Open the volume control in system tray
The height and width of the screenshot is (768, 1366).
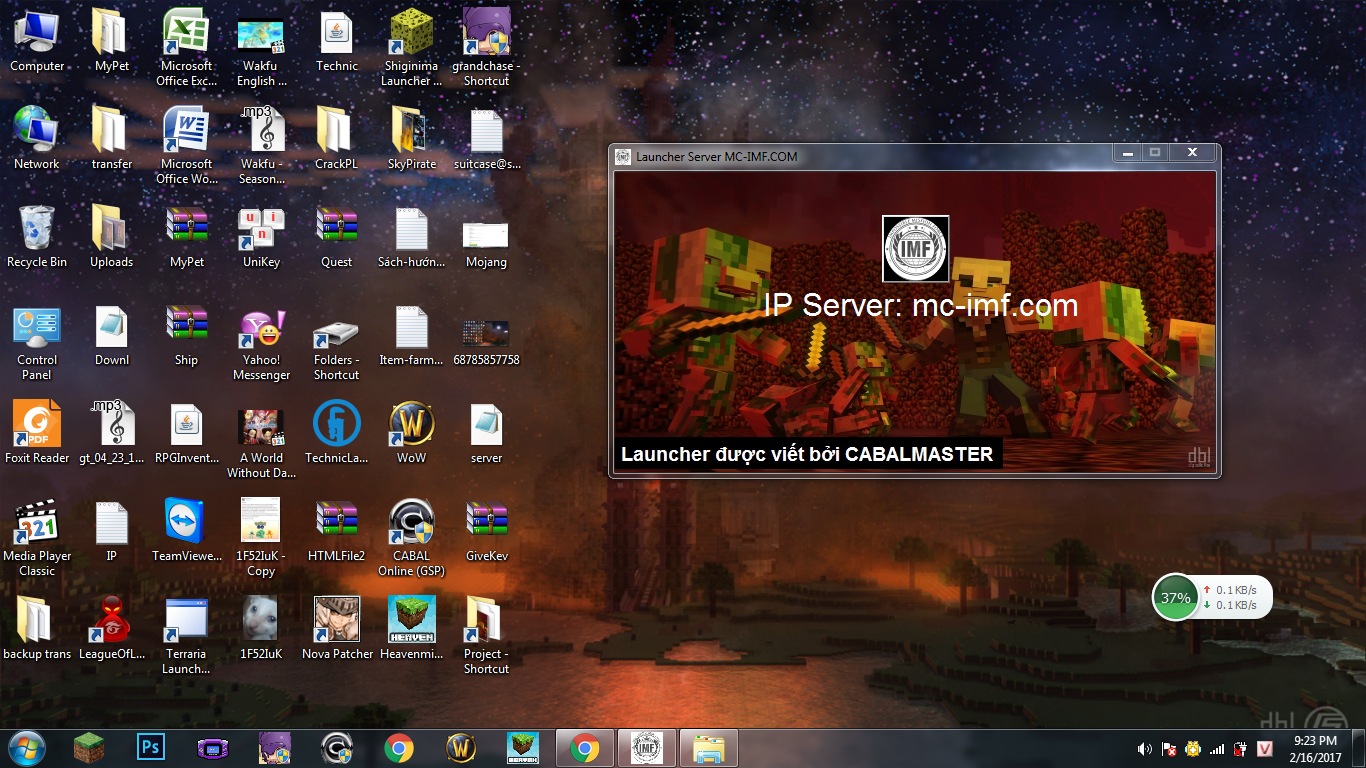coord(1145,749)
